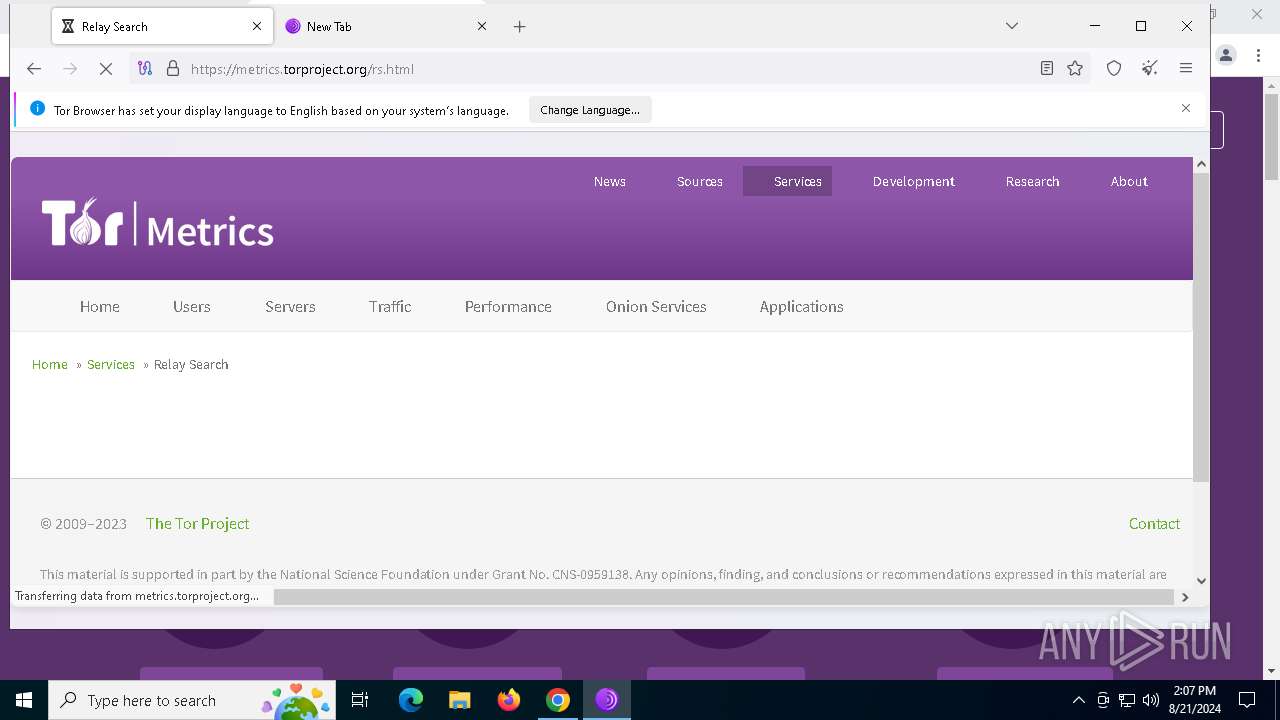Launch Firefox from the taskbar

[509, 700]
